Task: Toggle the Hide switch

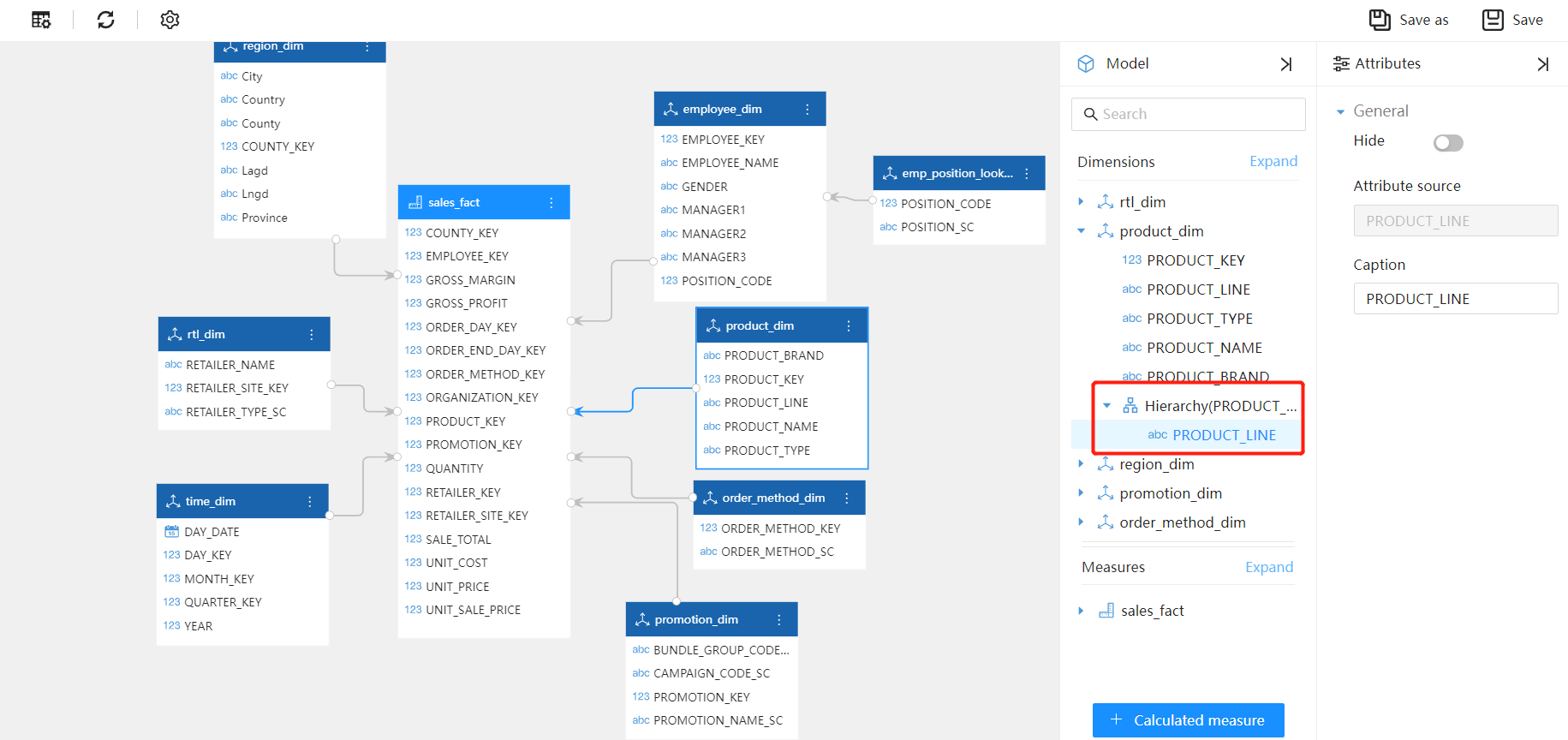Action: pyautogui.click(x=1448, y=142)
